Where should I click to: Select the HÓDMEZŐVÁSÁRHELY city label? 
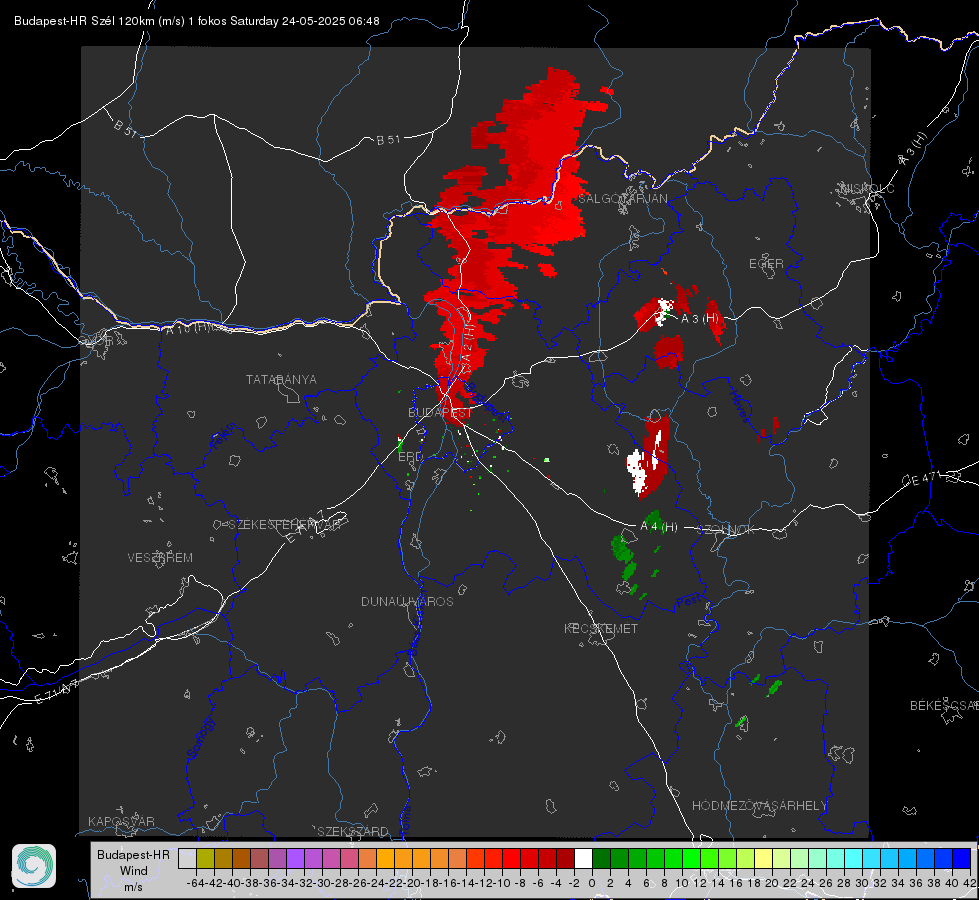click(x=759, y=806)
